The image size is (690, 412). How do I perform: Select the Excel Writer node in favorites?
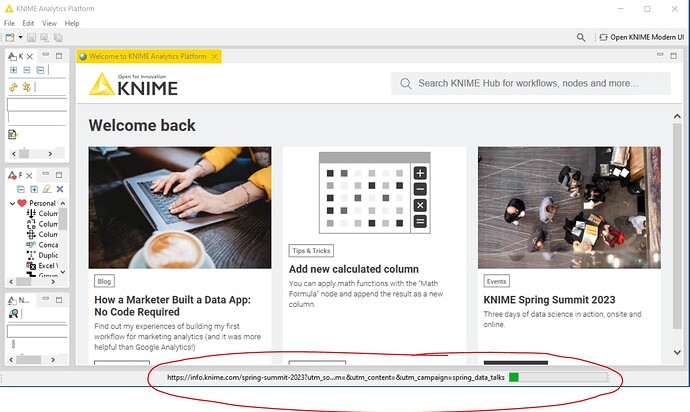[42, 266]
